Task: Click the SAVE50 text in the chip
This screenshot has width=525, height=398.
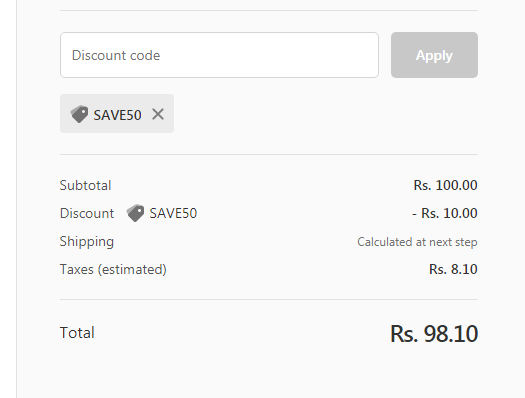Action: click(117, 115)
